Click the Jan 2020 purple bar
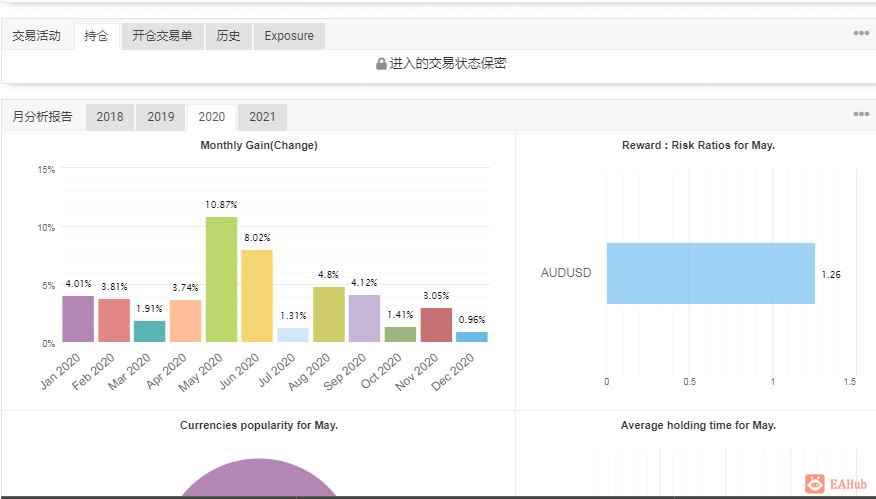876x499 pixels. tap(78, 319)
